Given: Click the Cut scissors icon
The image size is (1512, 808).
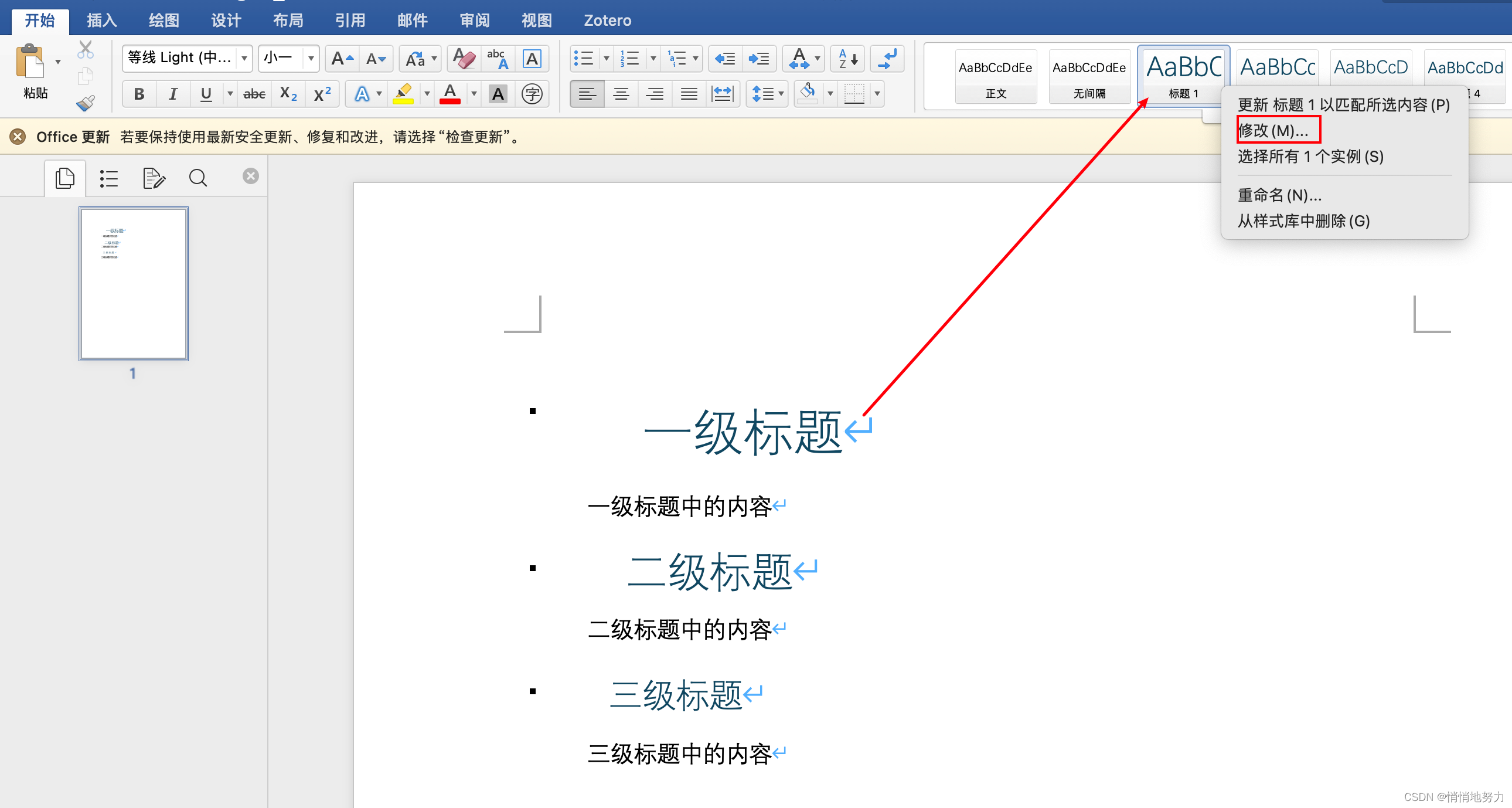Looking at the screenshot, I should tap(86, 49).
